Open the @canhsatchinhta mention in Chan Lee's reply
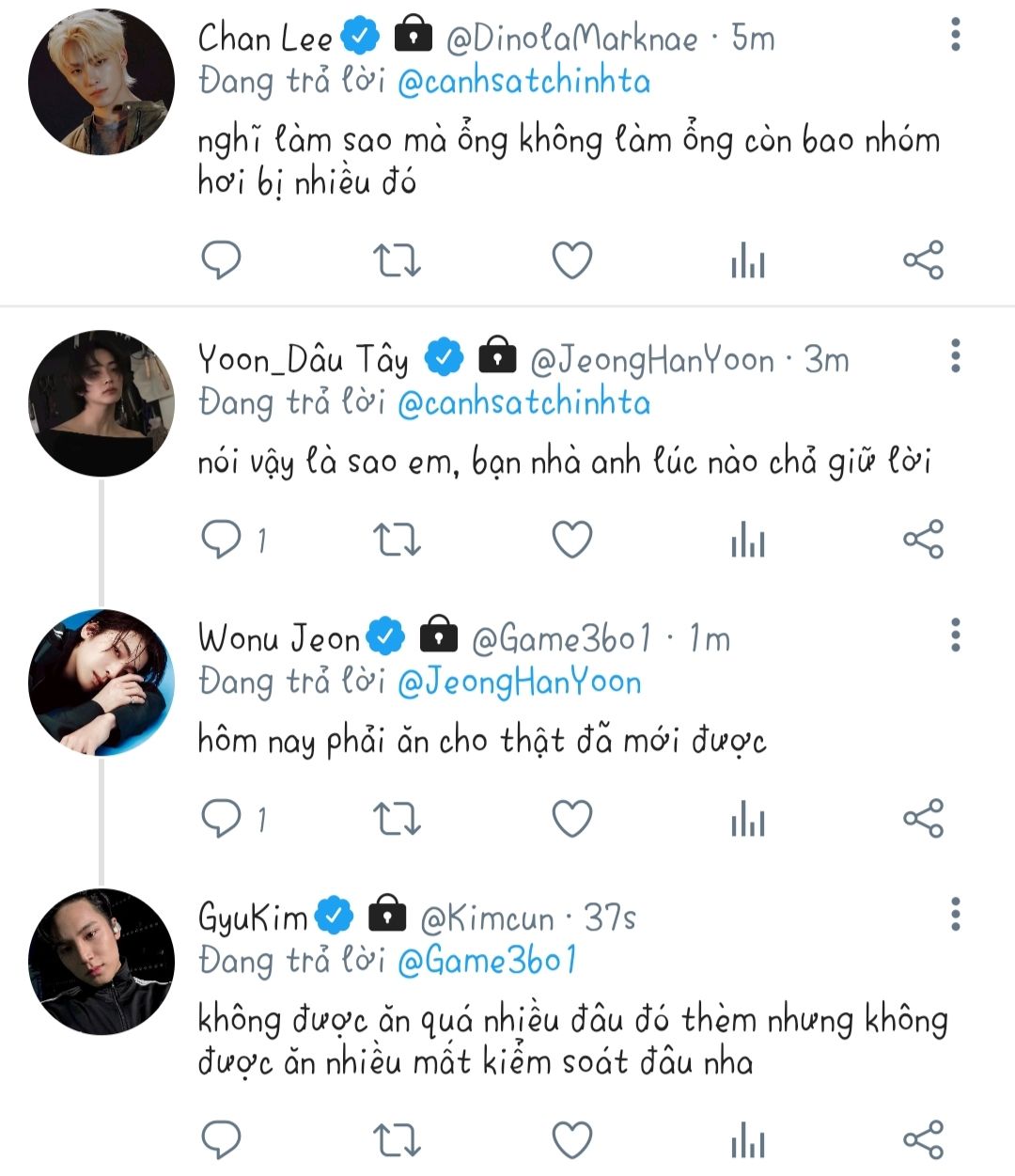Screen dimensions: 1015x1176 coord(523,82)
